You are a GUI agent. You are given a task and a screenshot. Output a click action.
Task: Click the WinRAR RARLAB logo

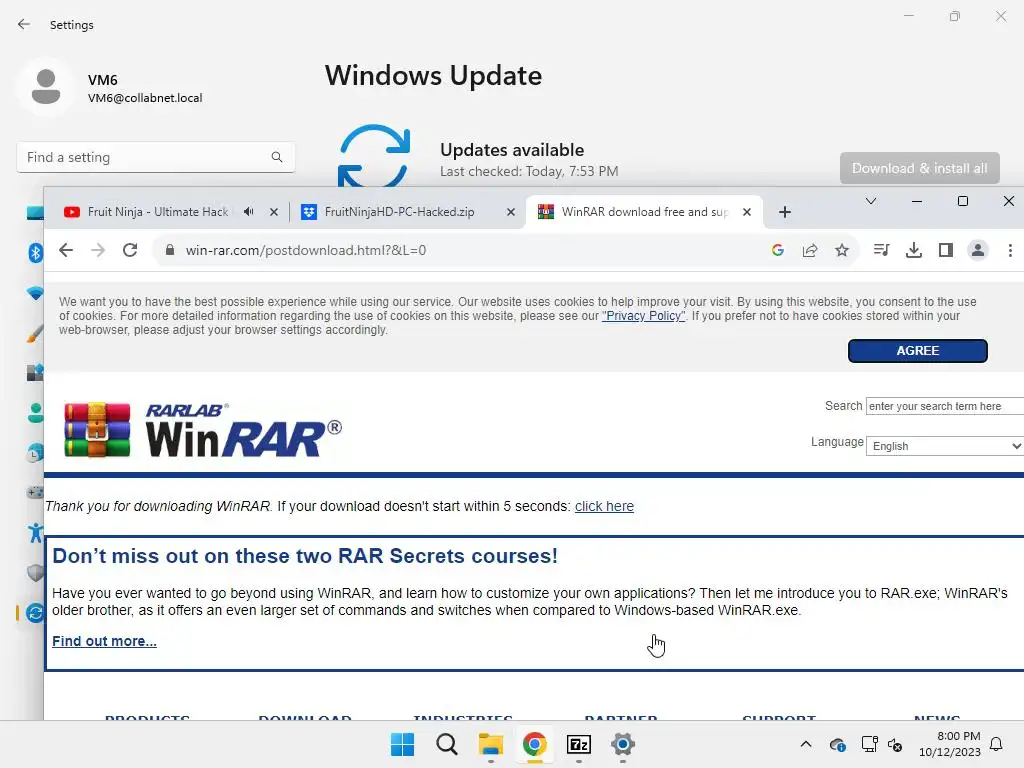tap(203, 430)
